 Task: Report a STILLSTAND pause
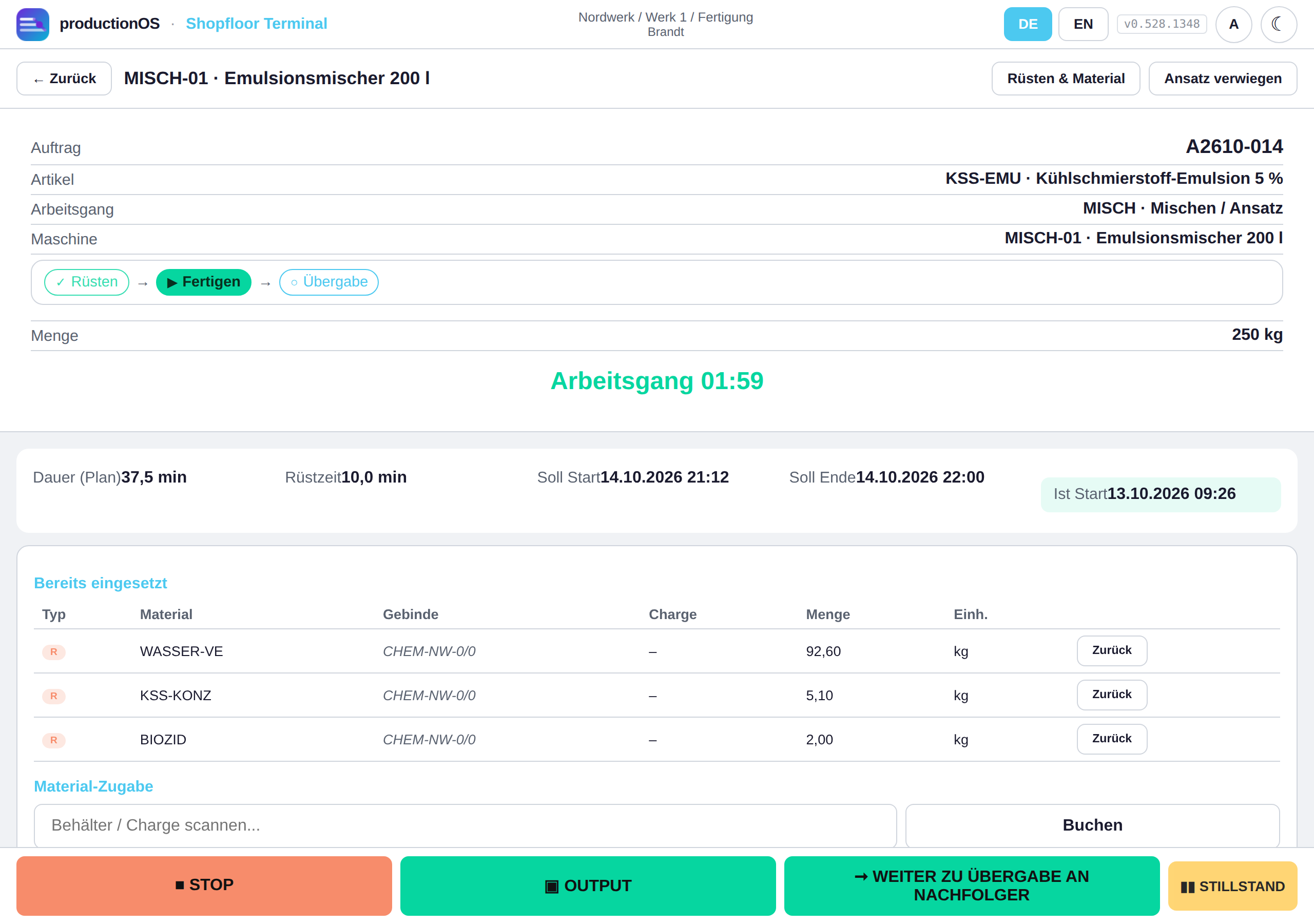click(x=1232, y=885)
